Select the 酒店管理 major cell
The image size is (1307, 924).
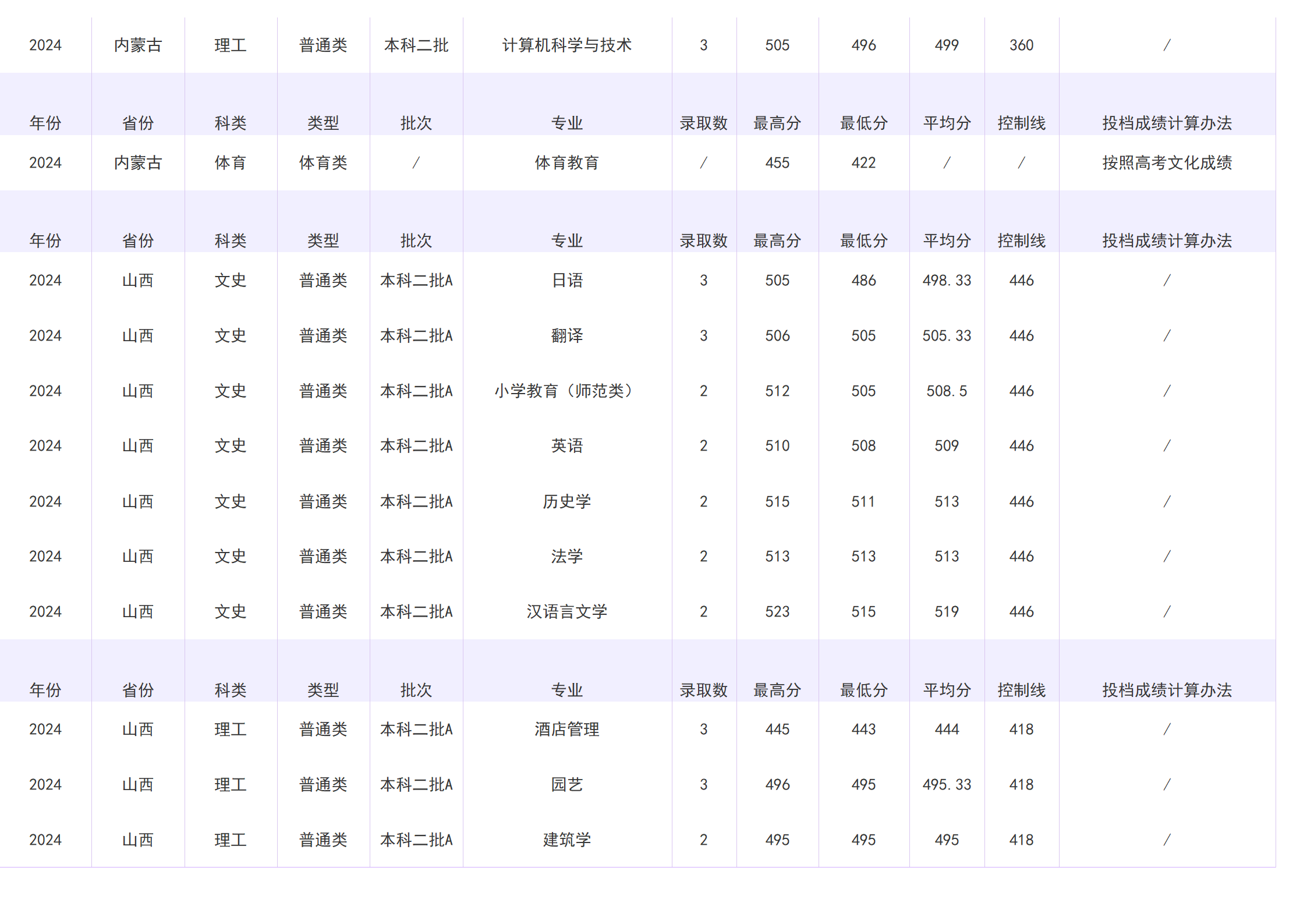[567, 730]
